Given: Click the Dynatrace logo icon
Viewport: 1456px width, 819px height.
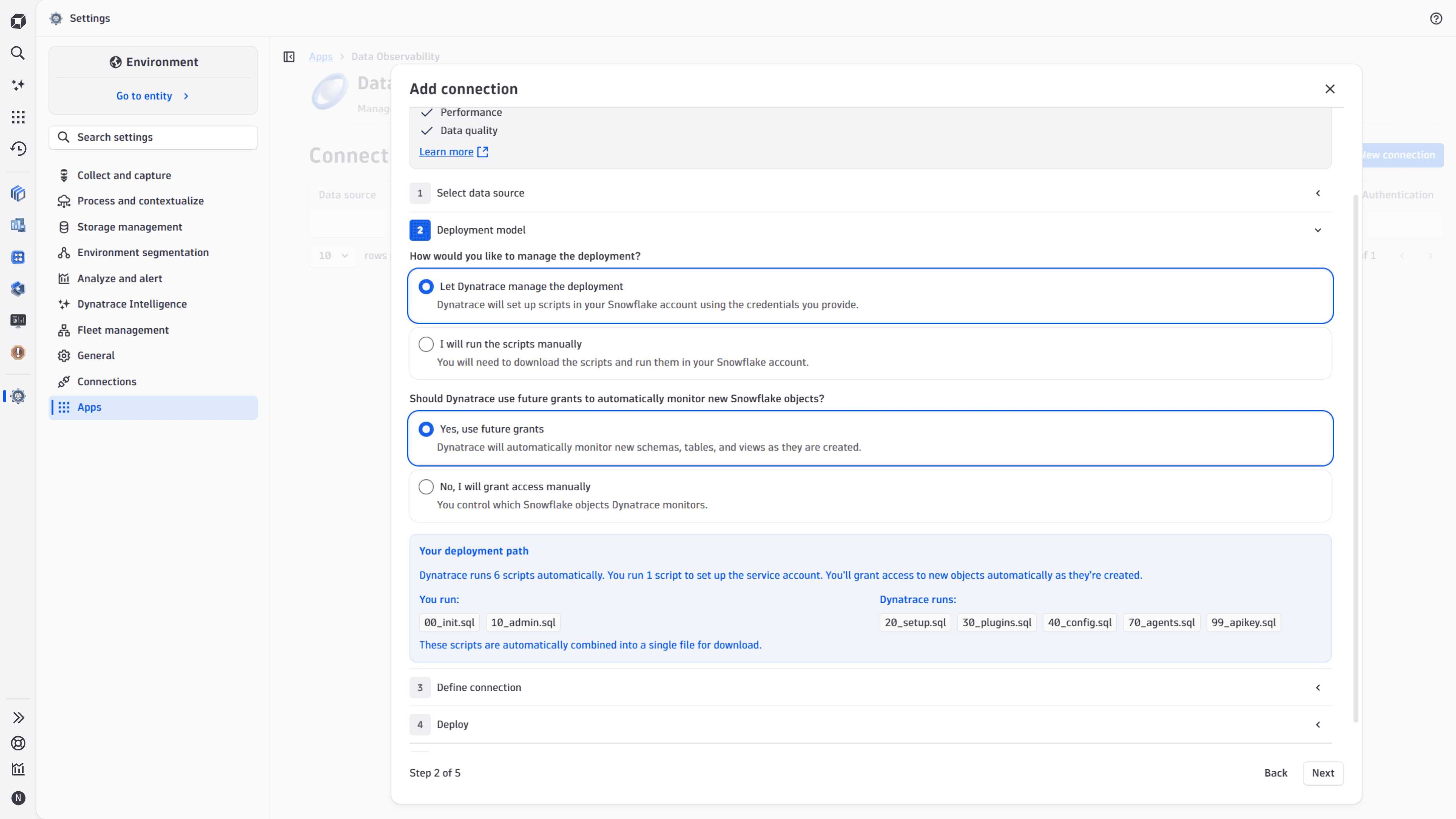Looking at the screenshot, I should click(18, 22).
